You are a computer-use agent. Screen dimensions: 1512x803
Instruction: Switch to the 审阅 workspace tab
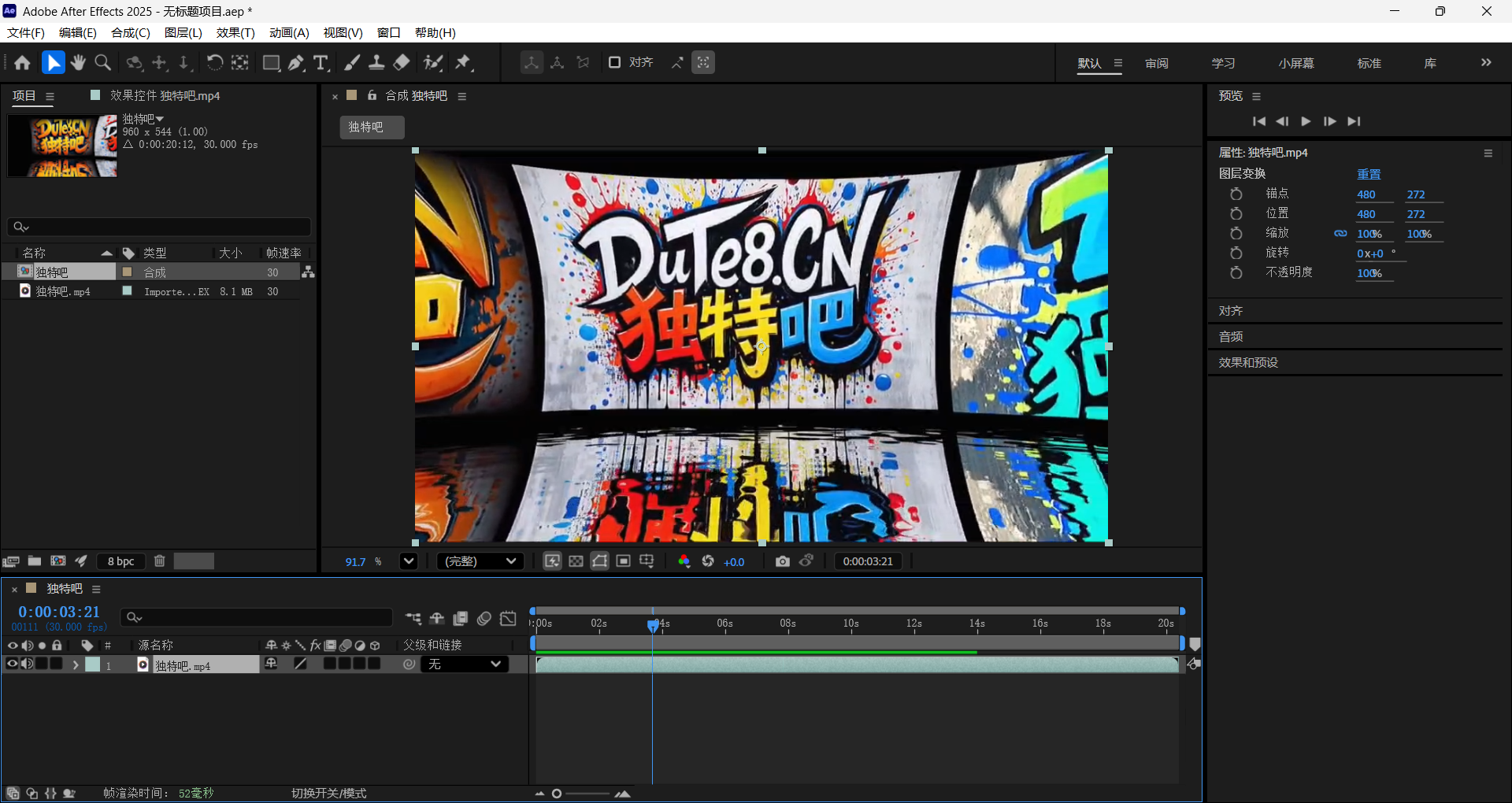[x=1156, y=64]
